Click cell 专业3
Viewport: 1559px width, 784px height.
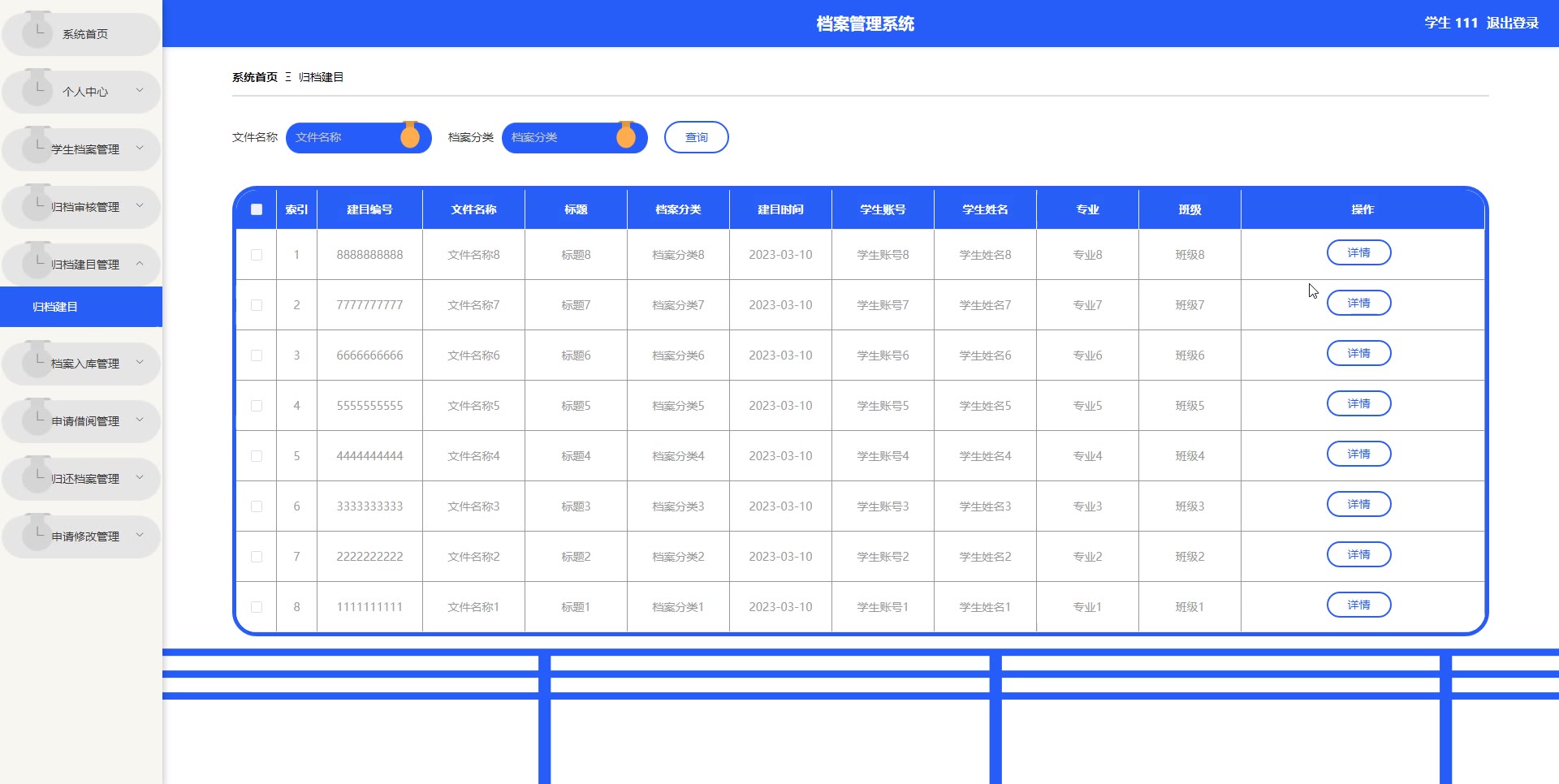pyautogui.click(x=1088, y=506)
